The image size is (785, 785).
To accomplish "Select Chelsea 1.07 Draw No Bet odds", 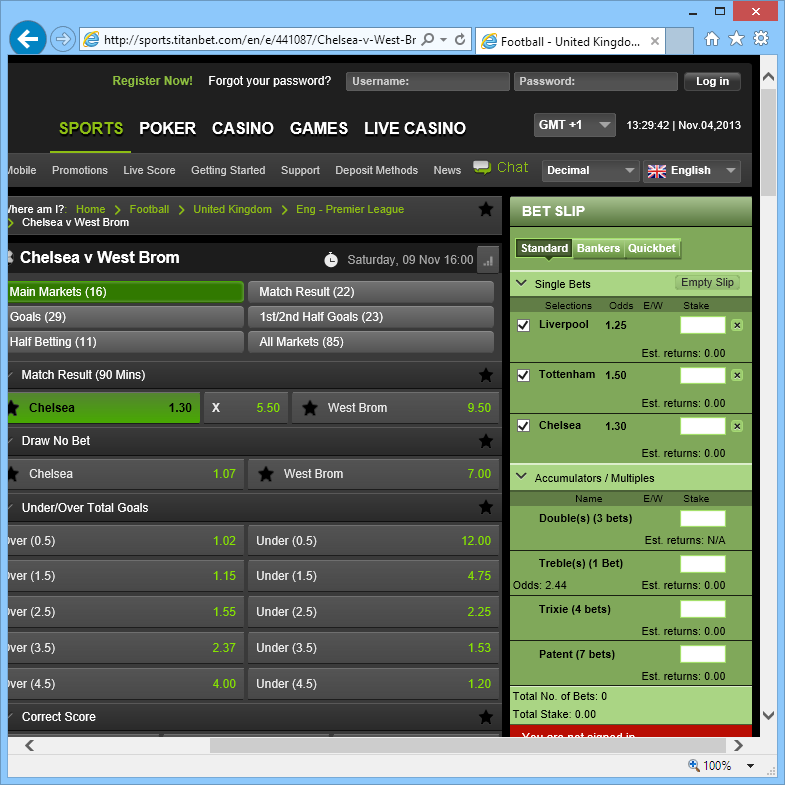I will 126,474.
